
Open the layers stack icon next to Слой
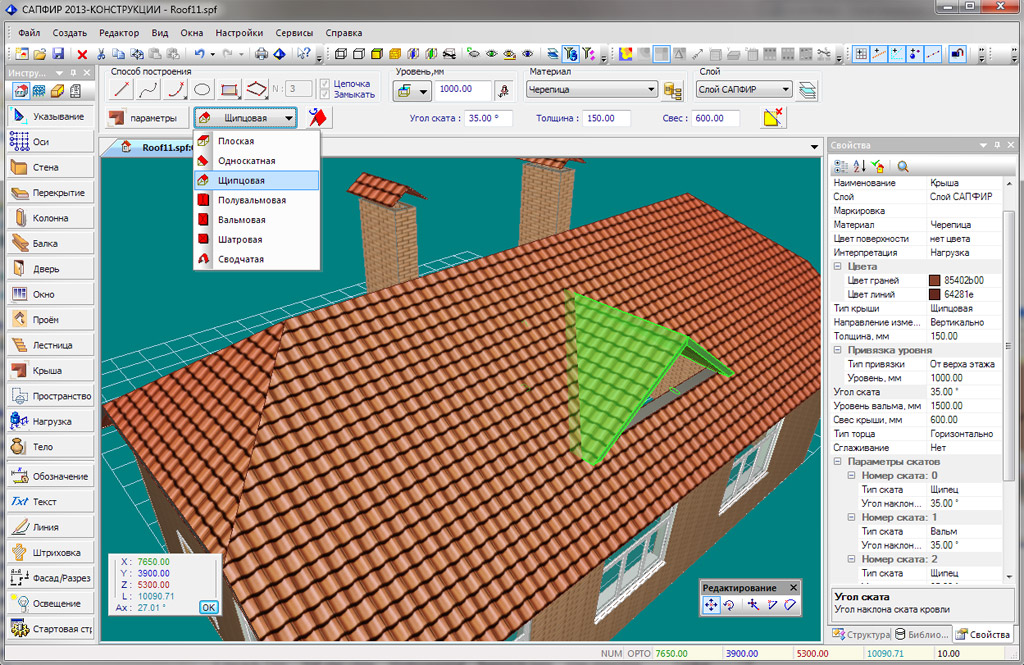[x=809, y=91]
